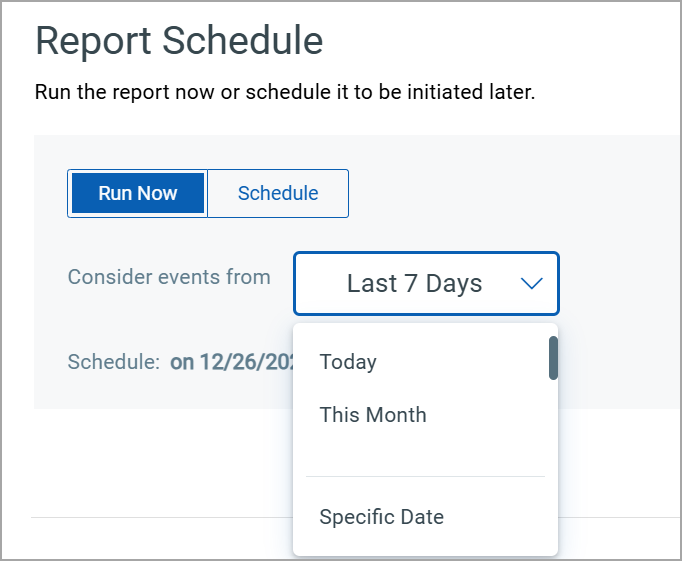Click the Consider events from label

coord(169,277)
